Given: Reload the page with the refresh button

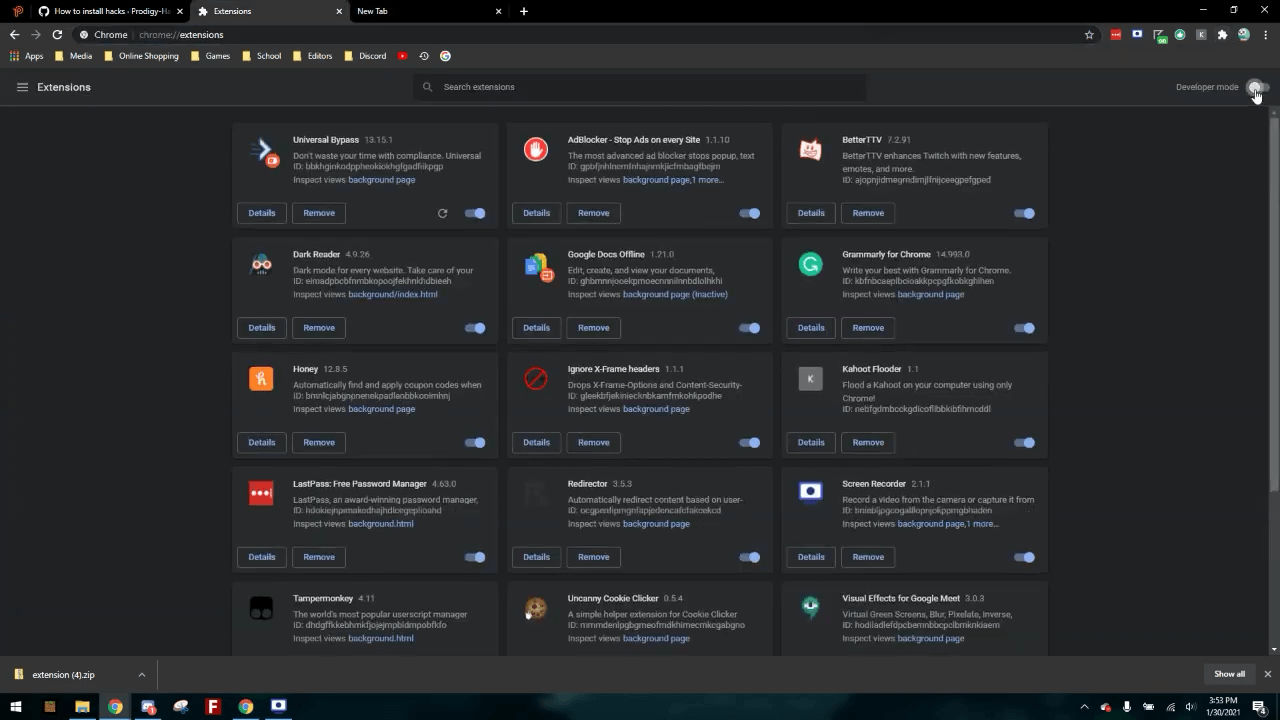Looking at the screenshot, I should pyautogui.click(x=57, y=34).
